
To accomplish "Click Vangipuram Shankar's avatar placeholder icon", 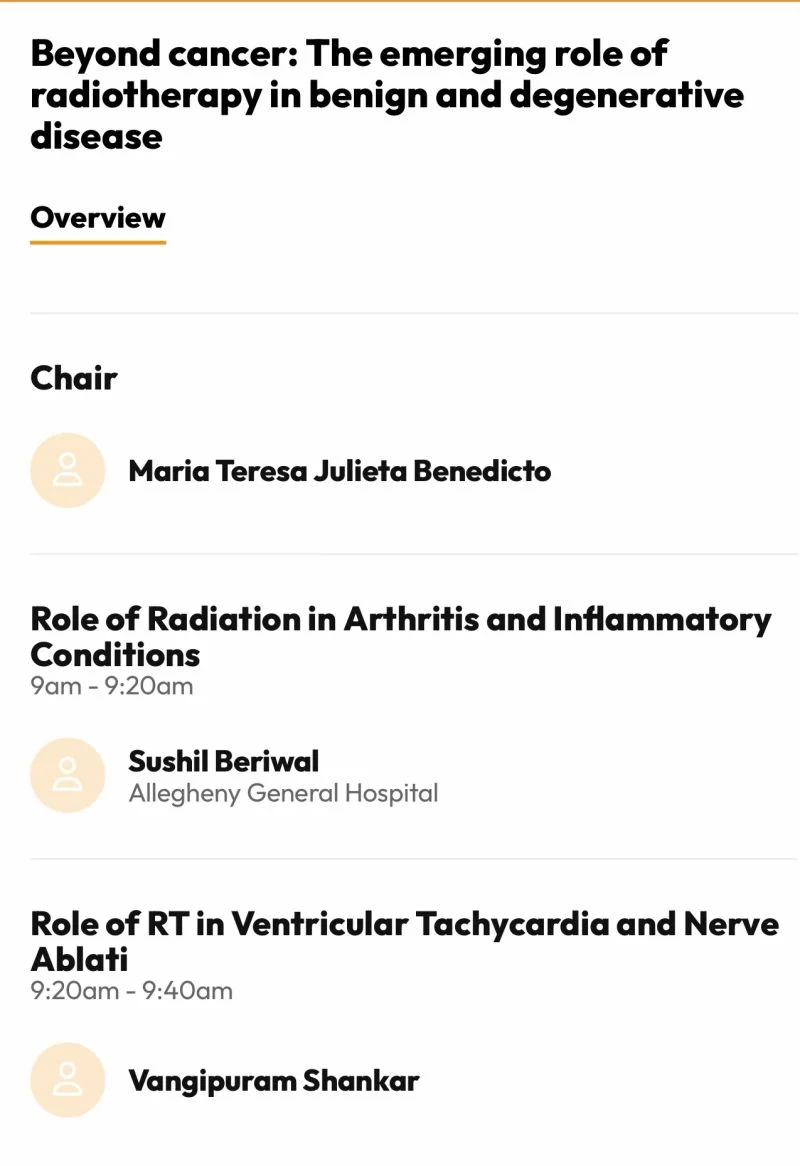I will pos(68,1080).
